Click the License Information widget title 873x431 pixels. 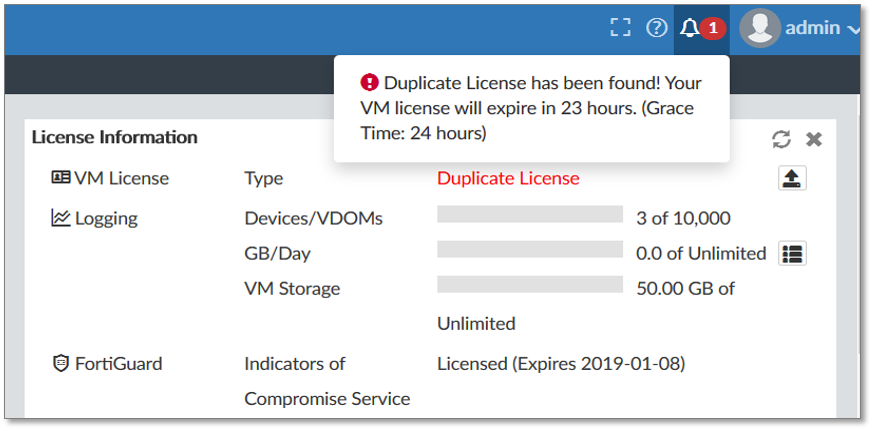[x=115, y=137]
